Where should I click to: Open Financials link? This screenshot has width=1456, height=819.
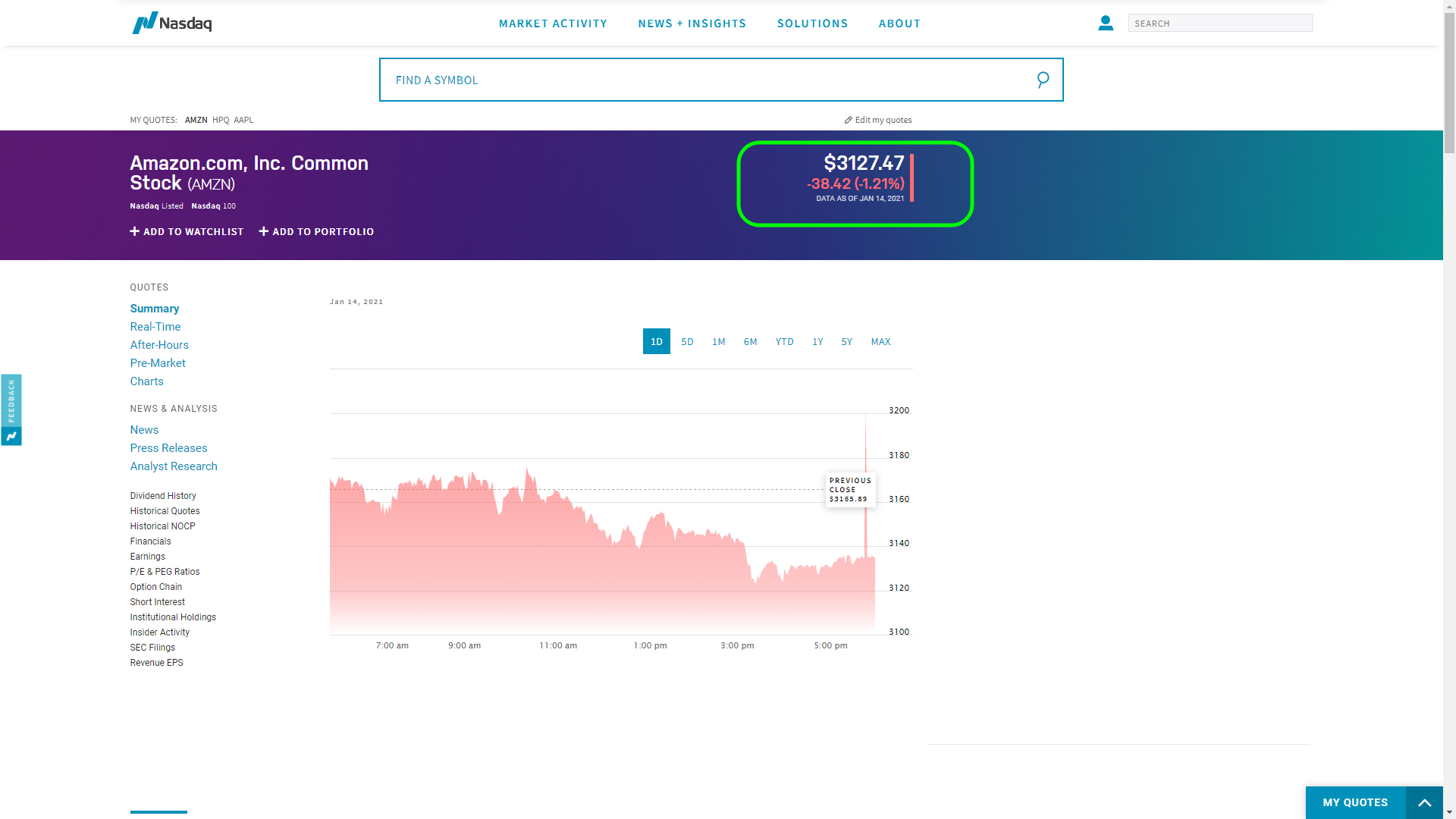(150, 541)
